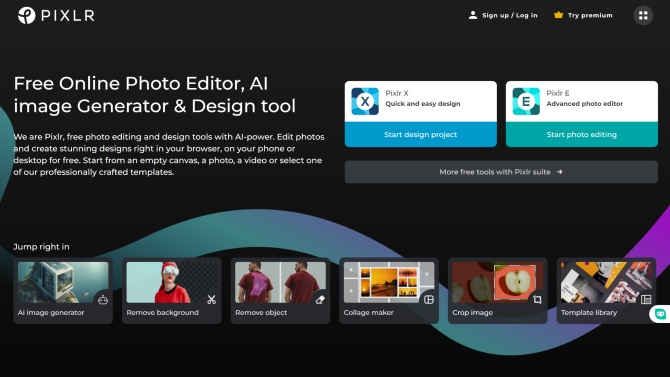Click Start design project button
The height and width of the screenshot is (377, 670).
pyautogui.click(x=421, y=135)
